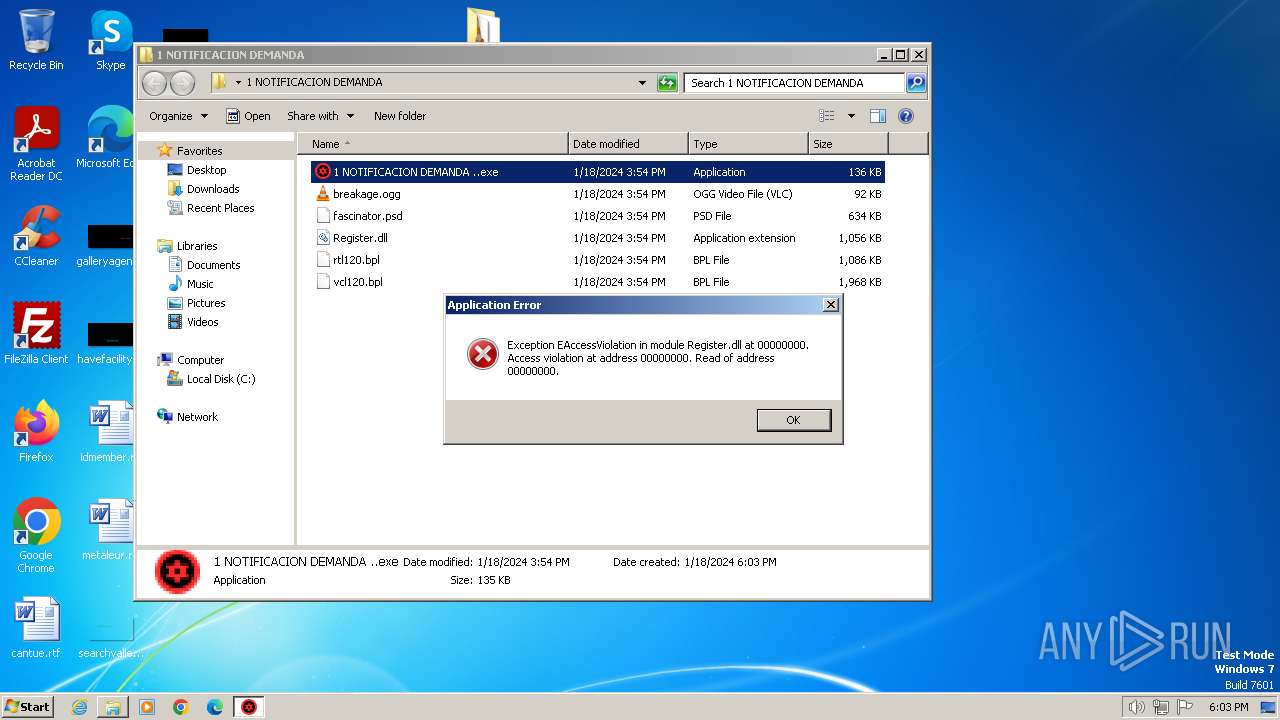This screenshot has width=1280, height=720.
Task: Click cantue.rtf desktop file
Action: coord(36,628)
